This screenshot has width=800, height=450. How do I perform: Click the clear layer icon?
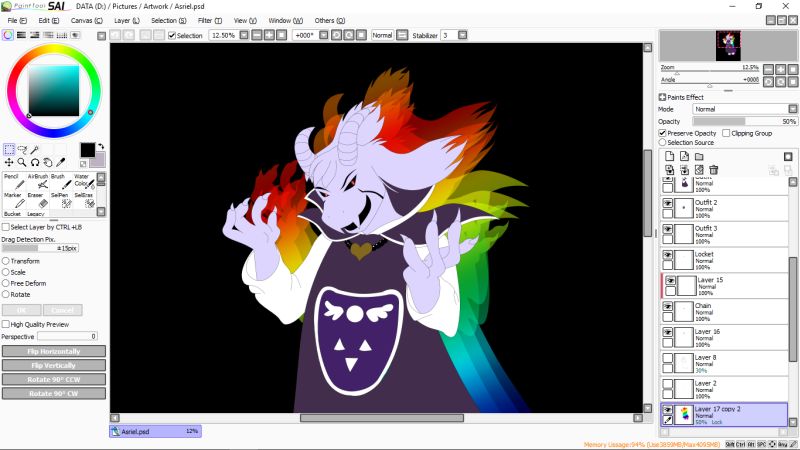[x=699, y=170]
